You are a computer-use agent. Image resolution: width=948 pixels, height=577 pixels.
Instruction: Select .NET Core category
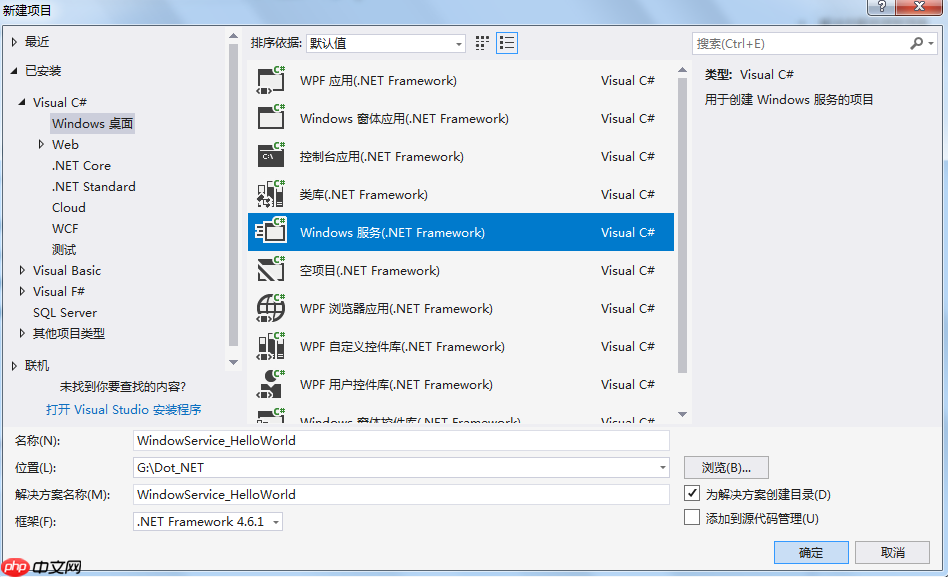coord(81,165)
